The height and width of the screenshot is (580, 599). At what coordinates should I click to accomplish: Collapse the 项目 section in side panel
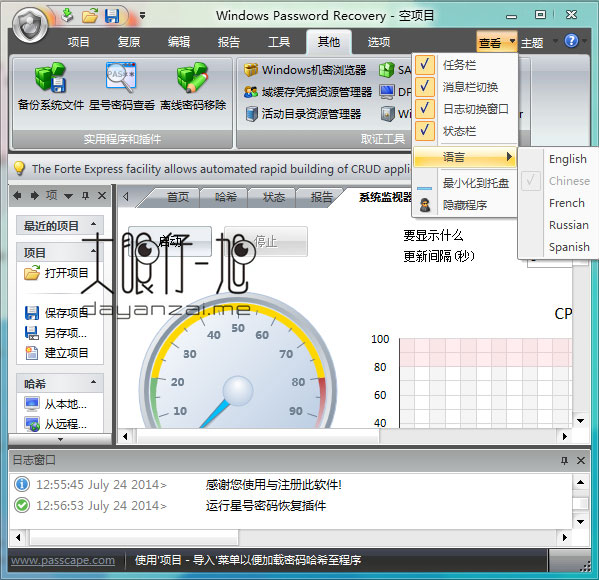pos(94,251)
